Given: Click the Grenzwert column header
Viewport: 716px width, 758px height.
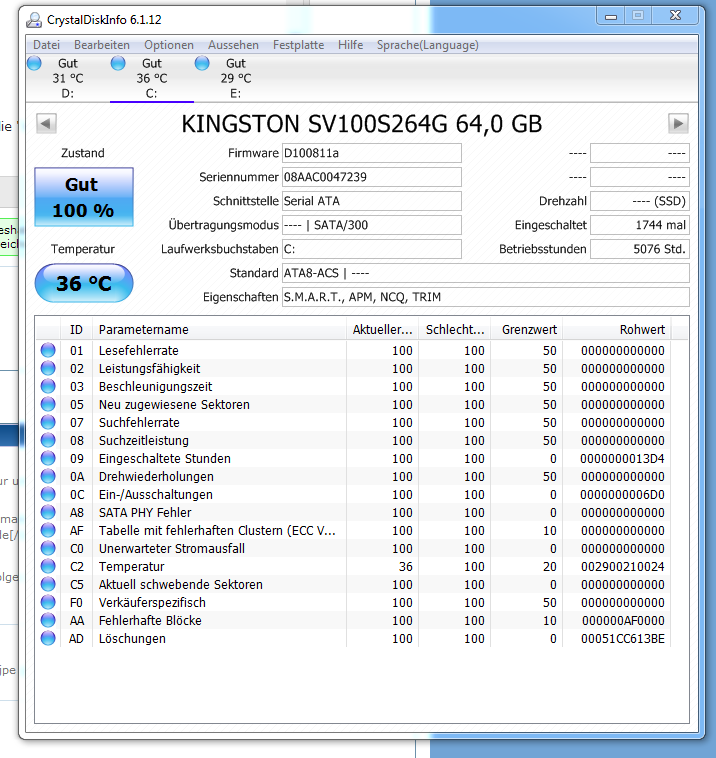Looking at the screenshot, I should click(526, 330).
